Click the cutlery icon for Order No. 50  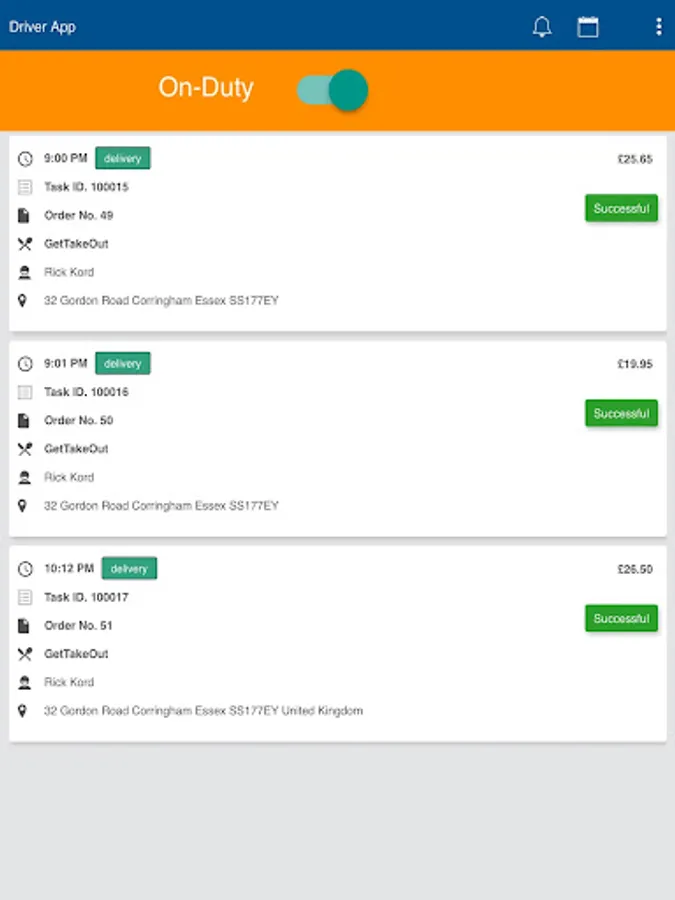(x=25, y=449)
